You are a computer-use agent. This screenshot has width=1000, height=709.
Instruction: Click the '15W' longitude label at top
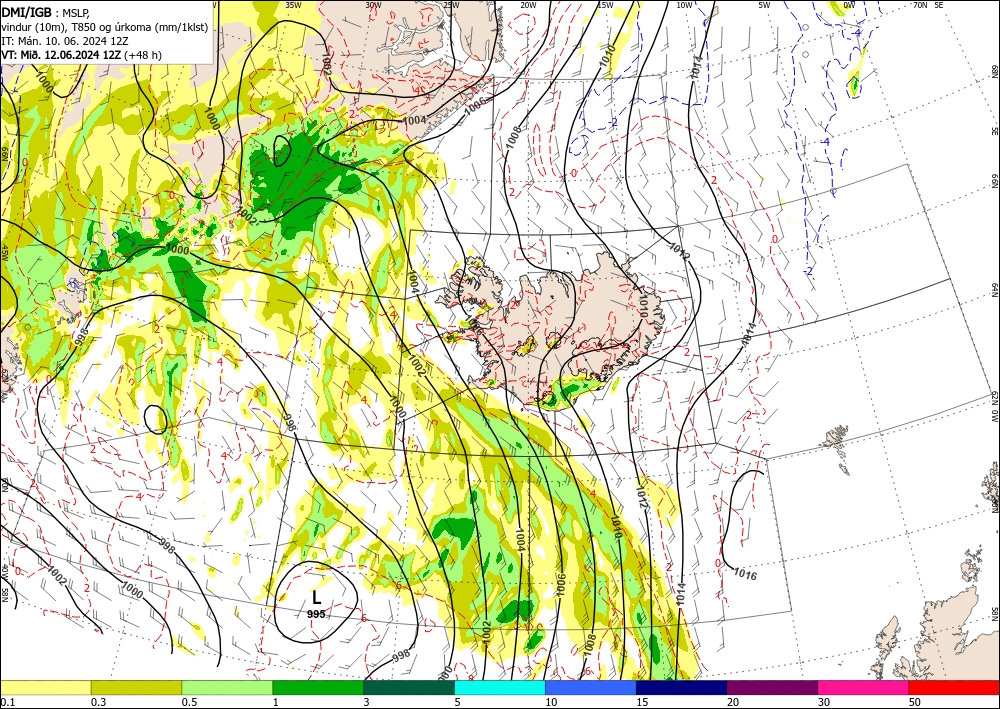(x=605, y=5)
